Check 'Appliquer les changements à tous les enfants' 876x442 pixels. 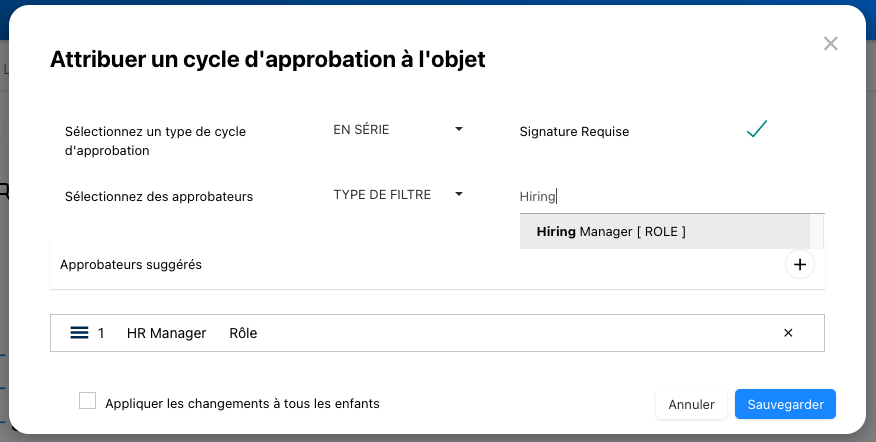coord(88,401)
